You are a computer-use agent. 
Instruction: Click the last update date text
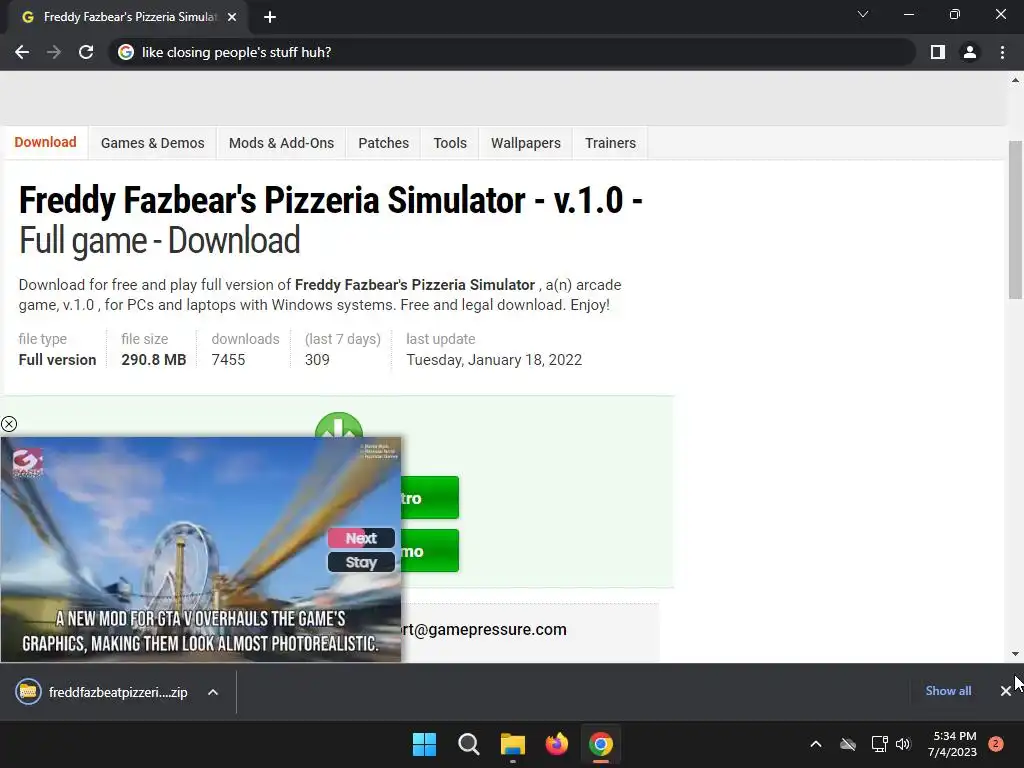[494, 360]
